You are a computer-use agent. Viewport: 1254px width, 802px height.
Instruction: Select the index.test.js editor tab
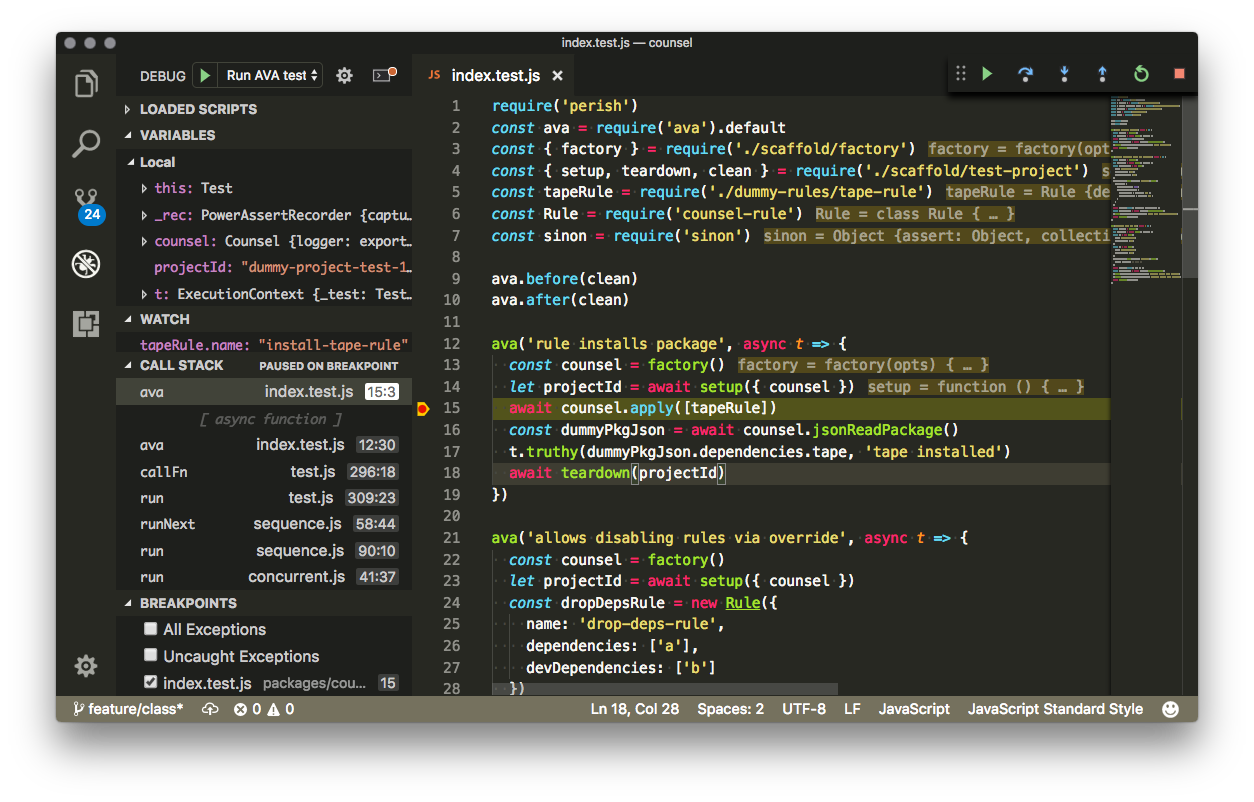[x=495, y=76]
